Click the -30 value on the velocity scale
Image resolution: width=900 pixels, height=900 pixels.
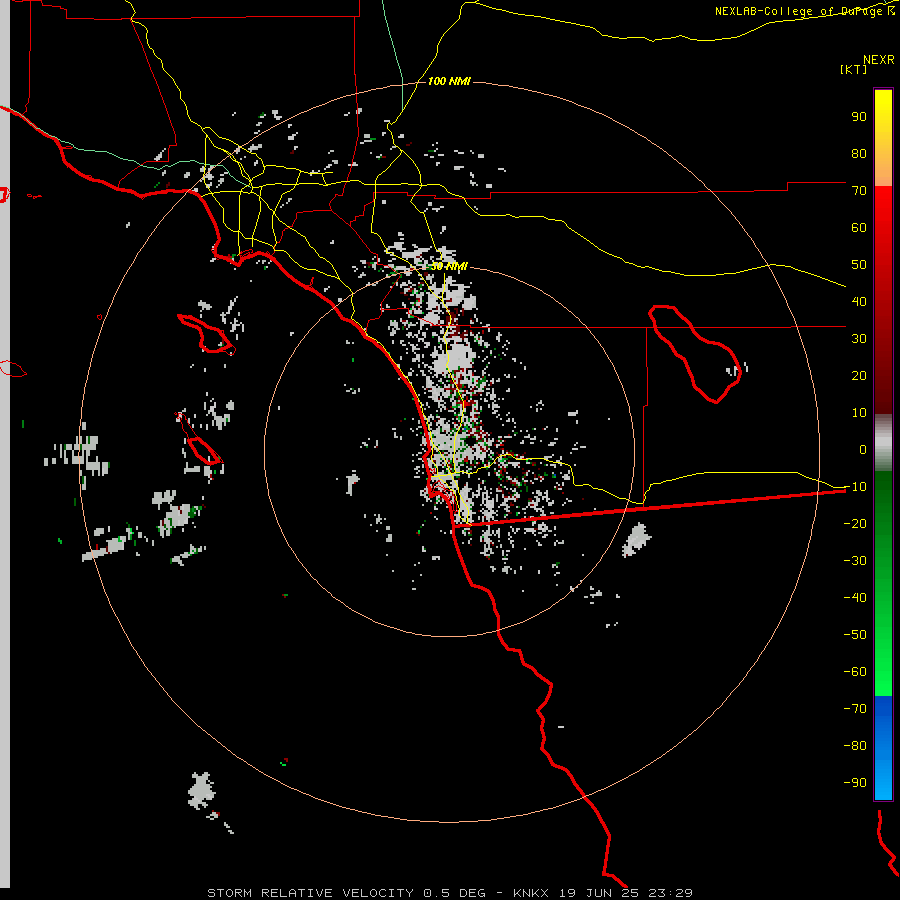[x=855, y=561]
